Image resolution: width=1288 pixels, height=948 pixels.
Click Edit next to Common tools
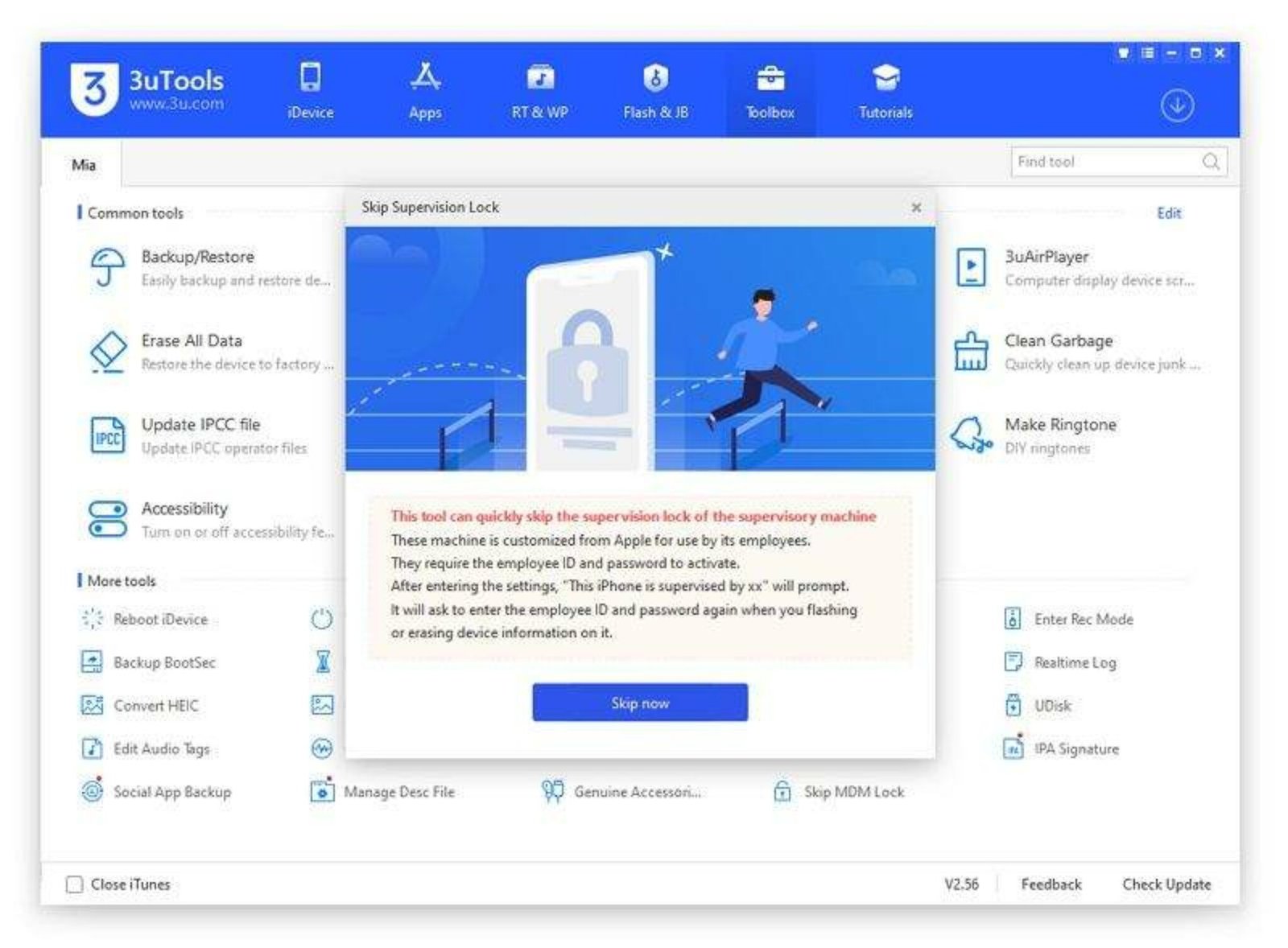point(1169,213)
